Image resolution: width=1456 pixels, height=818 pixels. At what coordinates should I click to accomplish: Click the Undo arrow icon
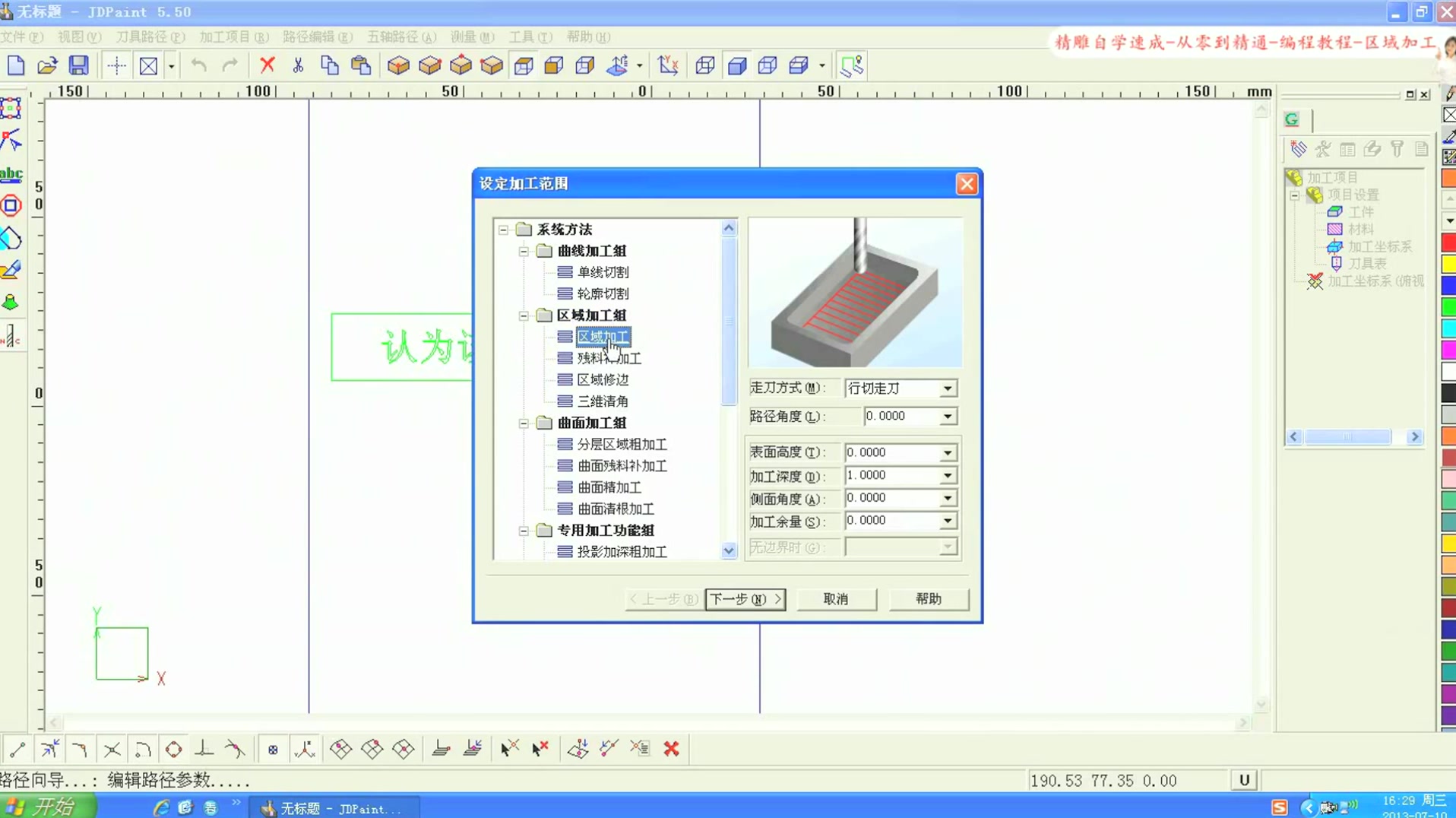coord(198,66)
